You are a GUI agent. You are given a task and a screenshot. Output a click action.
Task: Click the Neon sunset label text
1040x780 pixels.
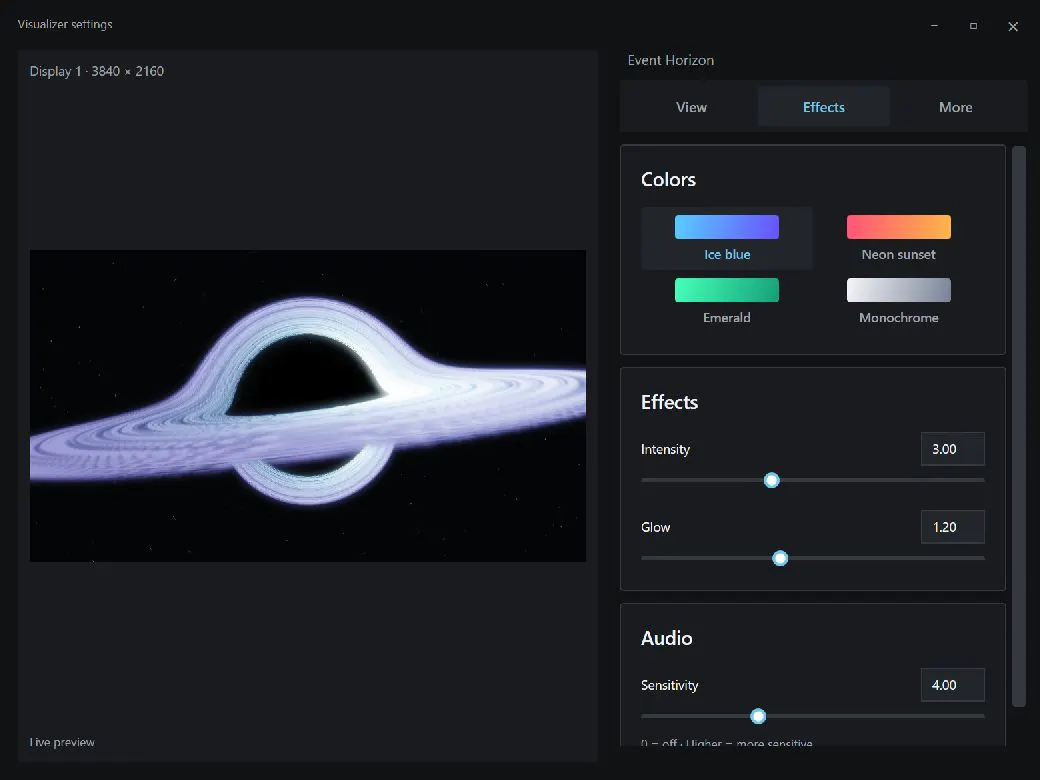tap(899, 255)
